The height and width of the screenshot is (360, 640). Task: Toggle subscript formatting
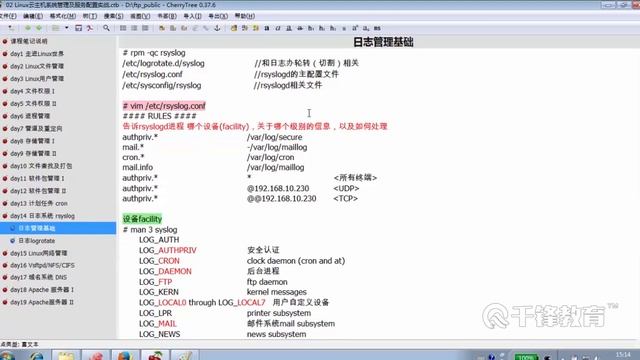pyautogui.click(x=366, y=28)
